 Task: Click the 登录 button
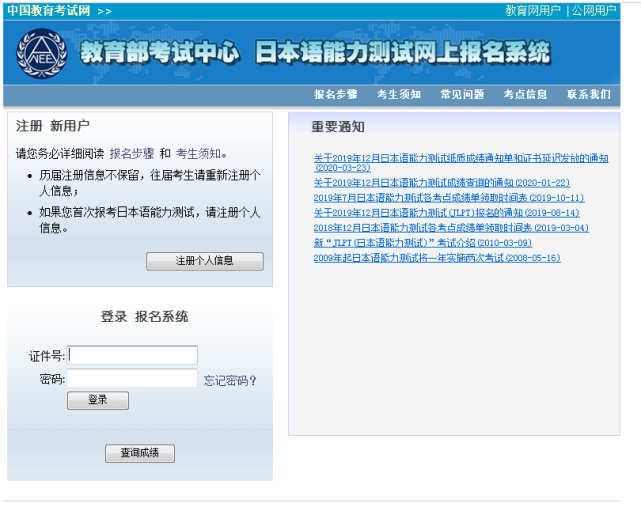click(98, 400)
